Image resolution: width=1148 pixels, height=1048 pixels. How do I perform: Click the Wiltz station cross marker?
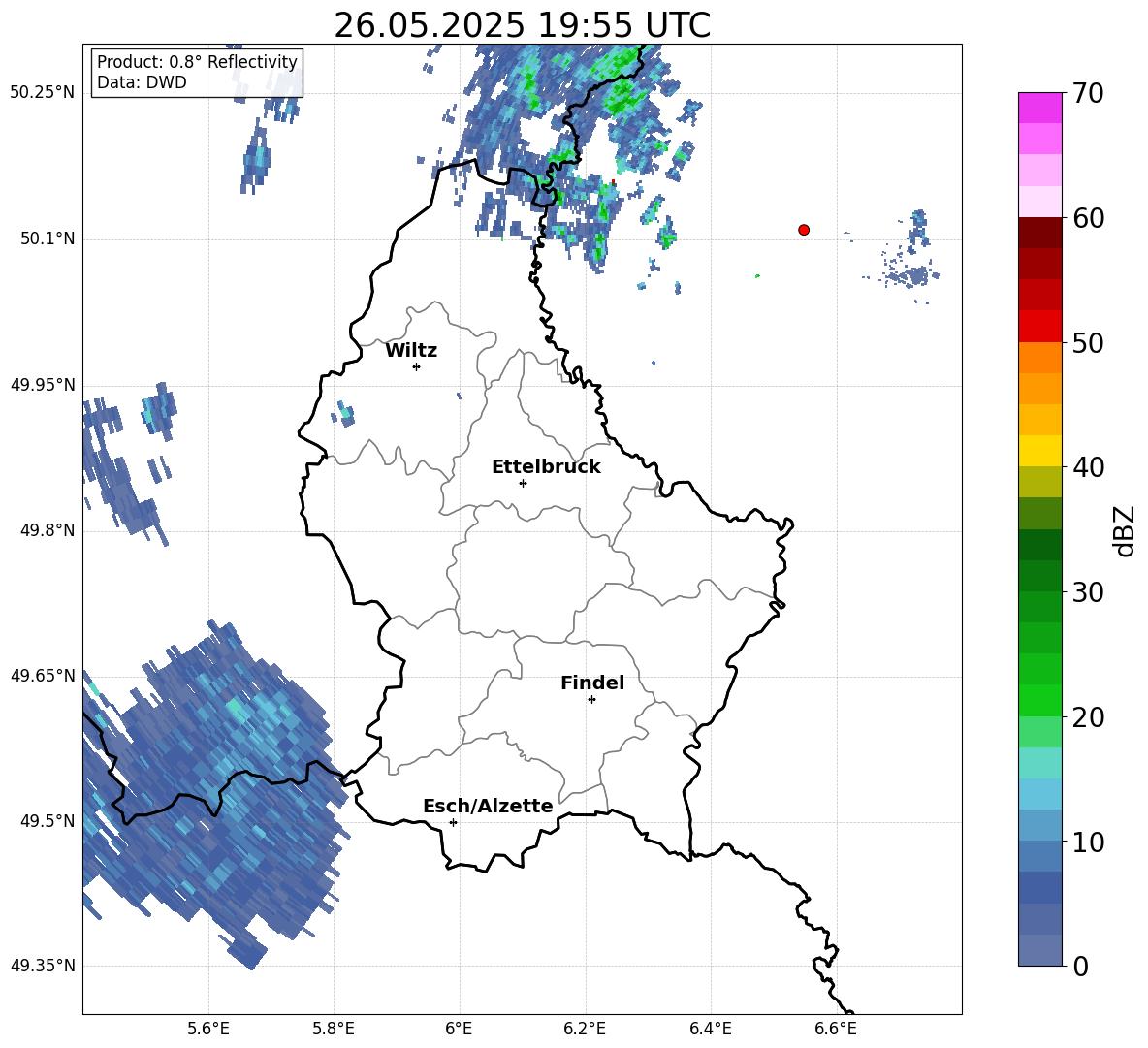416,366
